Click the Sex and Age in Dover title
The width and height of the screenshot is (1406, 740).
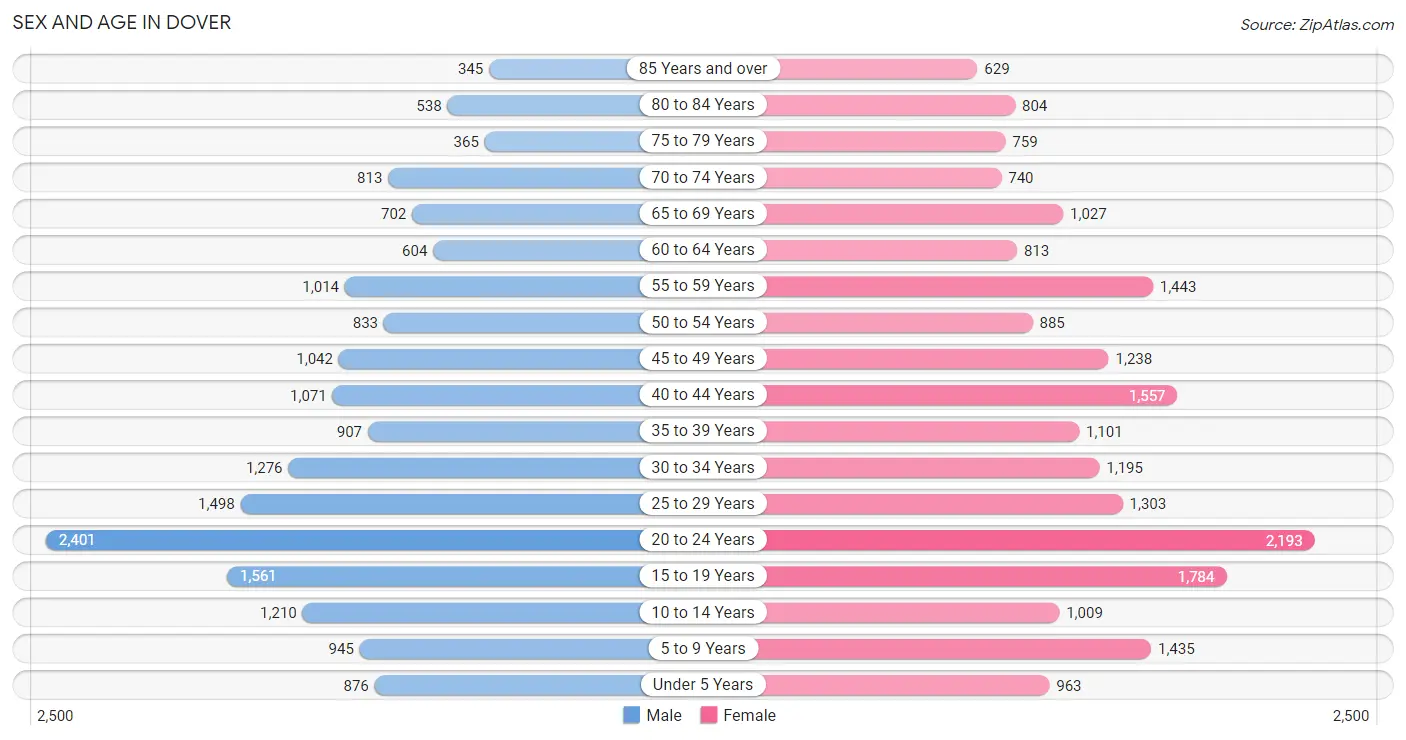(x=122, y=22)
